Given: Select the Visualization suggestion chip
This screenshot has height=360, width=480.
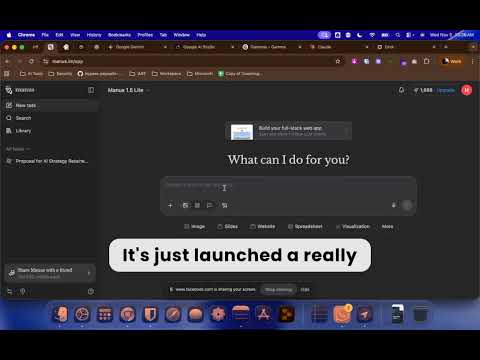Looking at the screenshot, I should tap(353, 227).
